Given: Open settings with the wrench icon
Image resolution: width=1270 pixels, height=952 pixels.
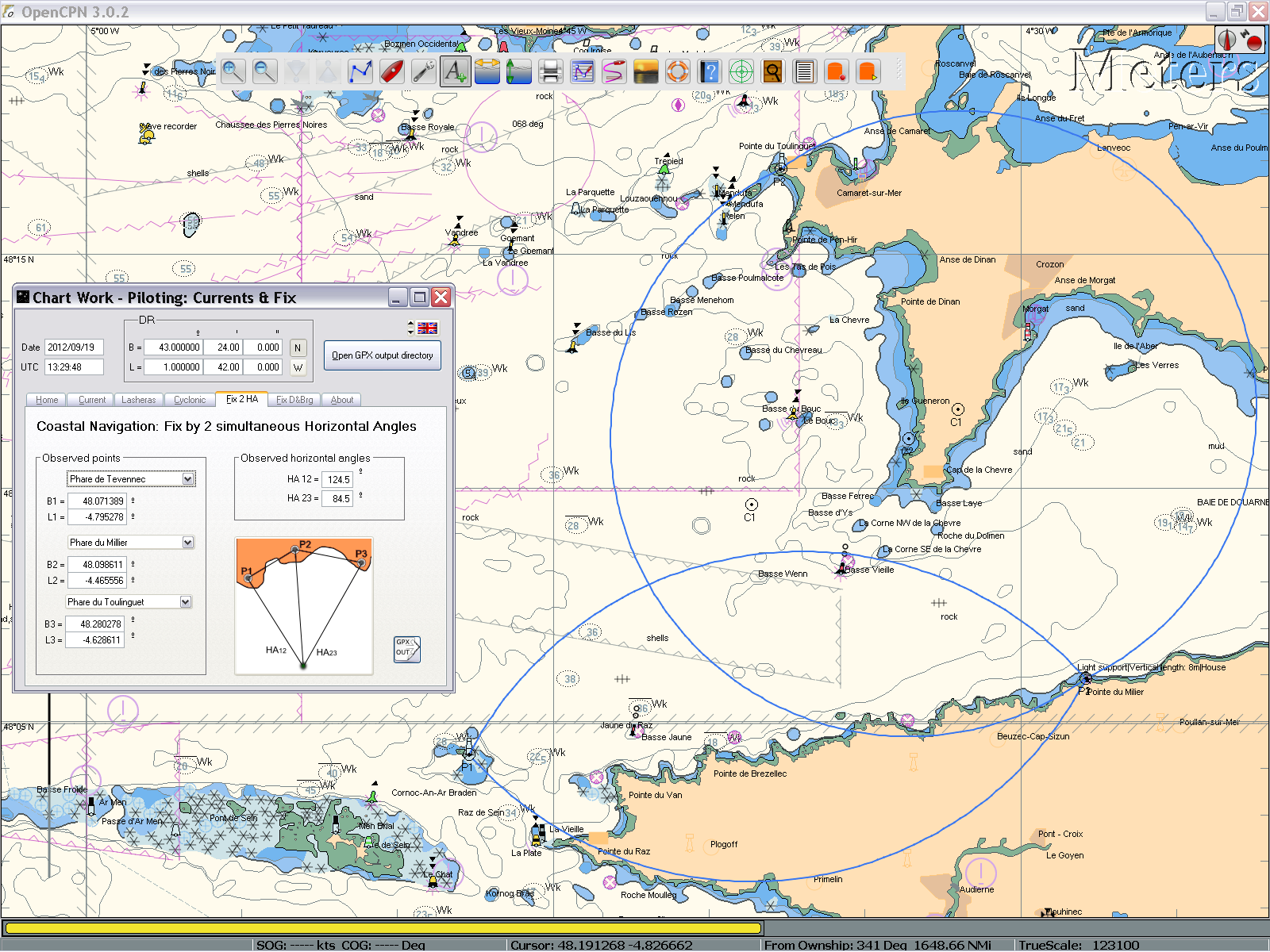Looking at the screenshot, I should 424,71.
